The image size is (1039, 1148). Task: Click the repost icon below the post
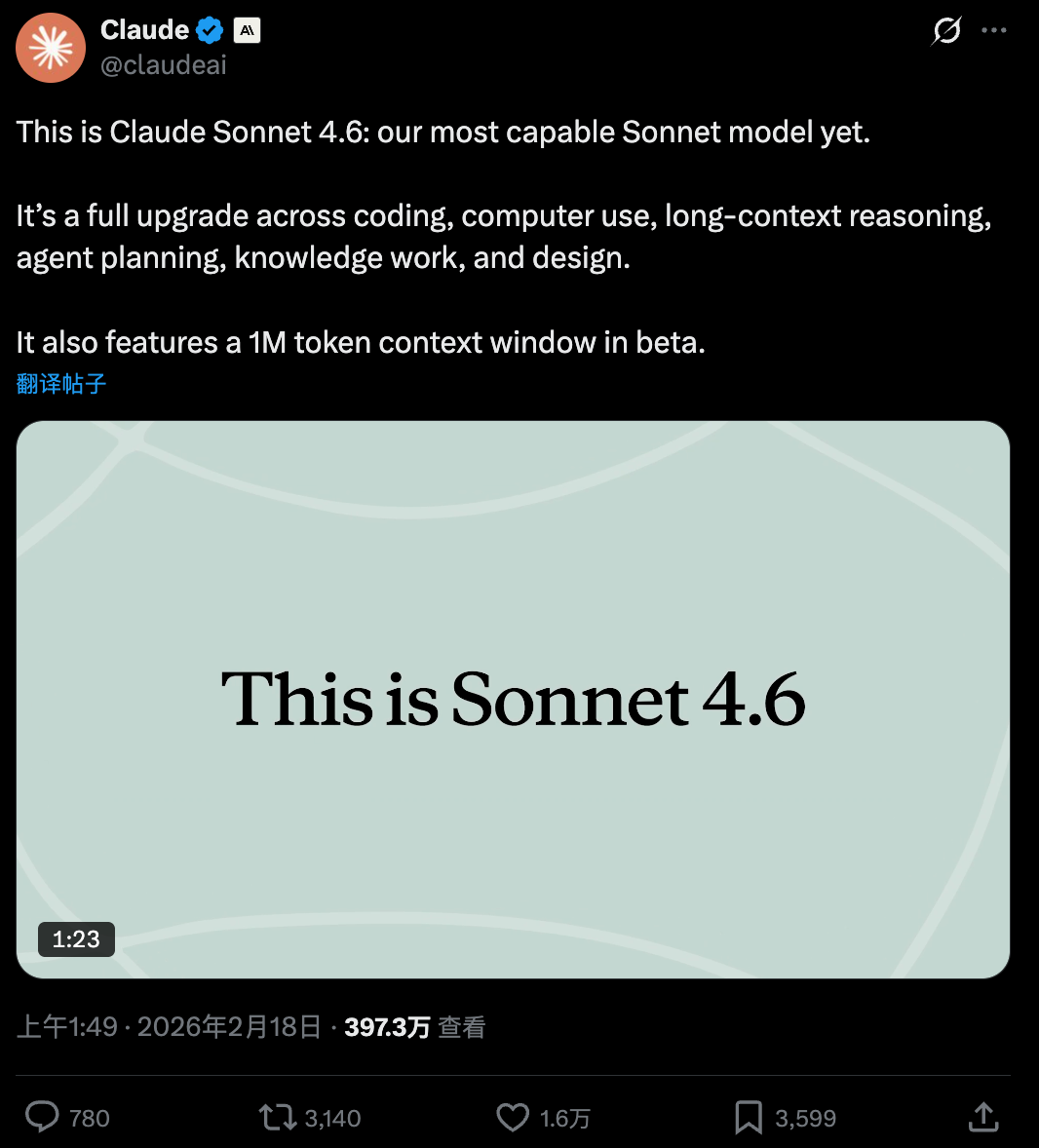click(x=276, y=1117)
